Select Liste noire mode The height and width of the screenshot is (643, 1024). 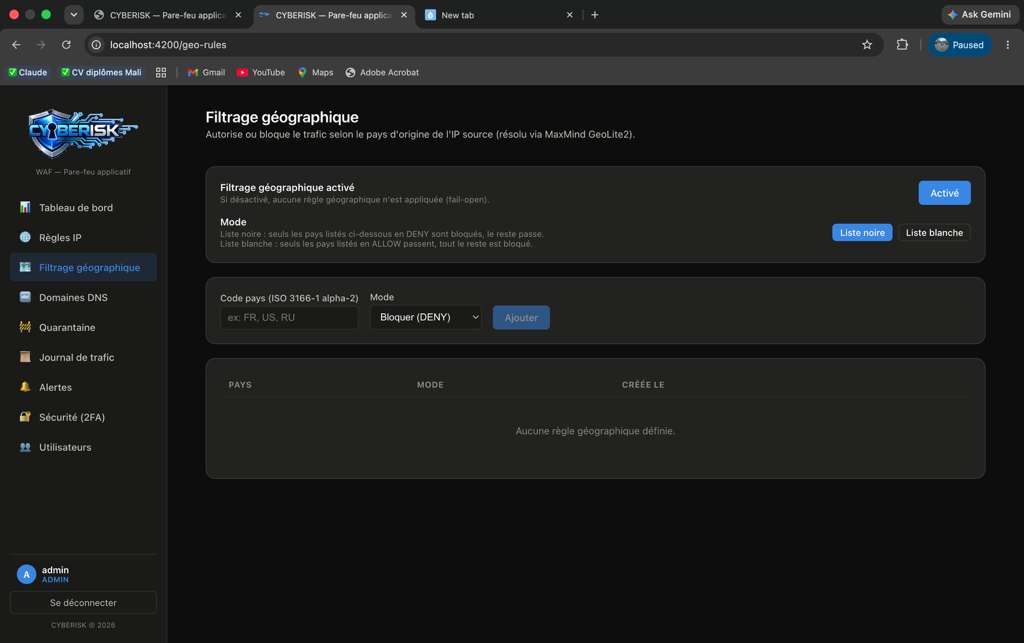coord(862,232)
